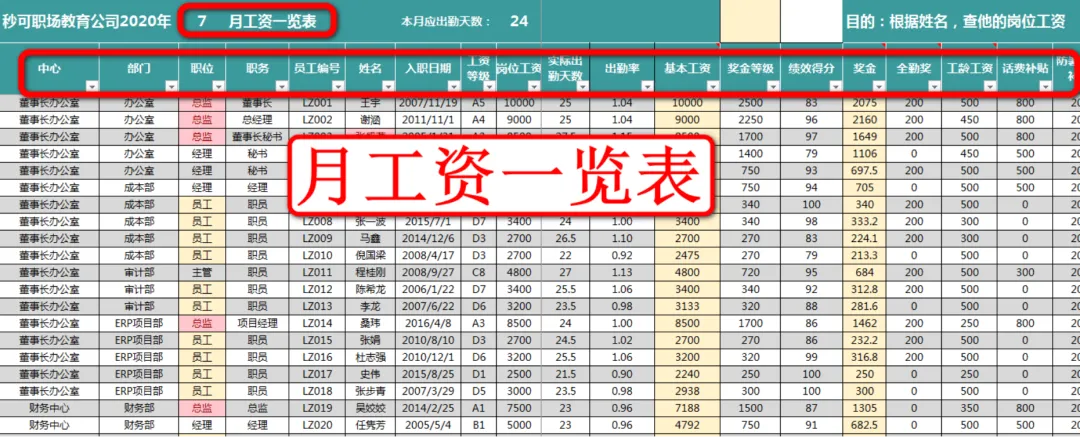Viewport: 1080px width, 437px height.
Task: Select base salary cell 3133
Action: (x=687, y=305)
